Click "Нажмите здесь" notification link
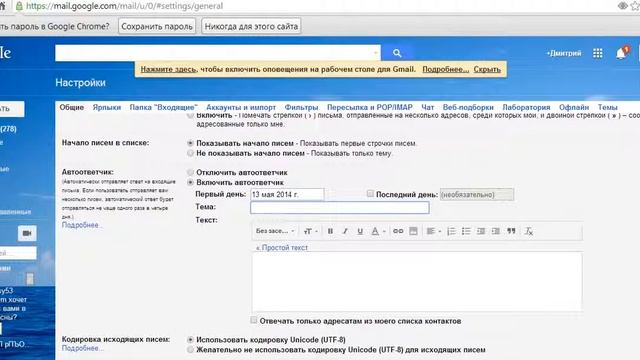 pos(168,69)
